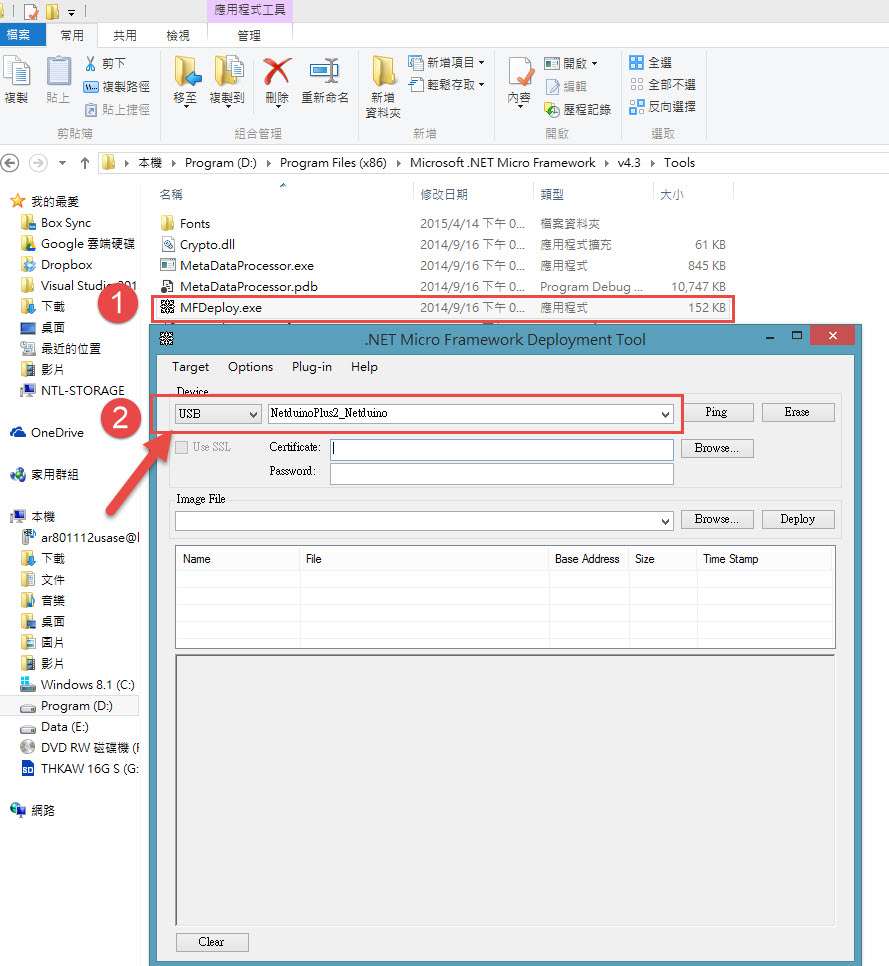This screenshot has height=966, width=889.
Task: Click Paste shortcut (貼上捷徑) in ribbon
Action: pos(116,110)
